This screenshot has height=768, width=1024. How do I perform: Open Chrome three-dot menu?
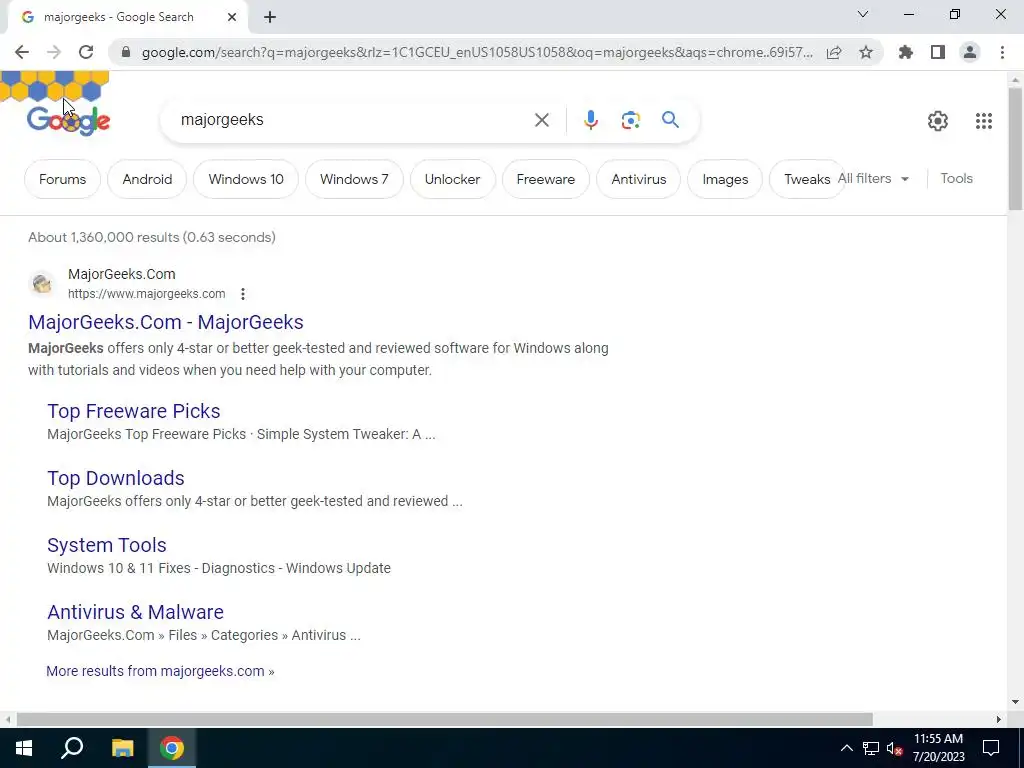[x=1002, y=52]
